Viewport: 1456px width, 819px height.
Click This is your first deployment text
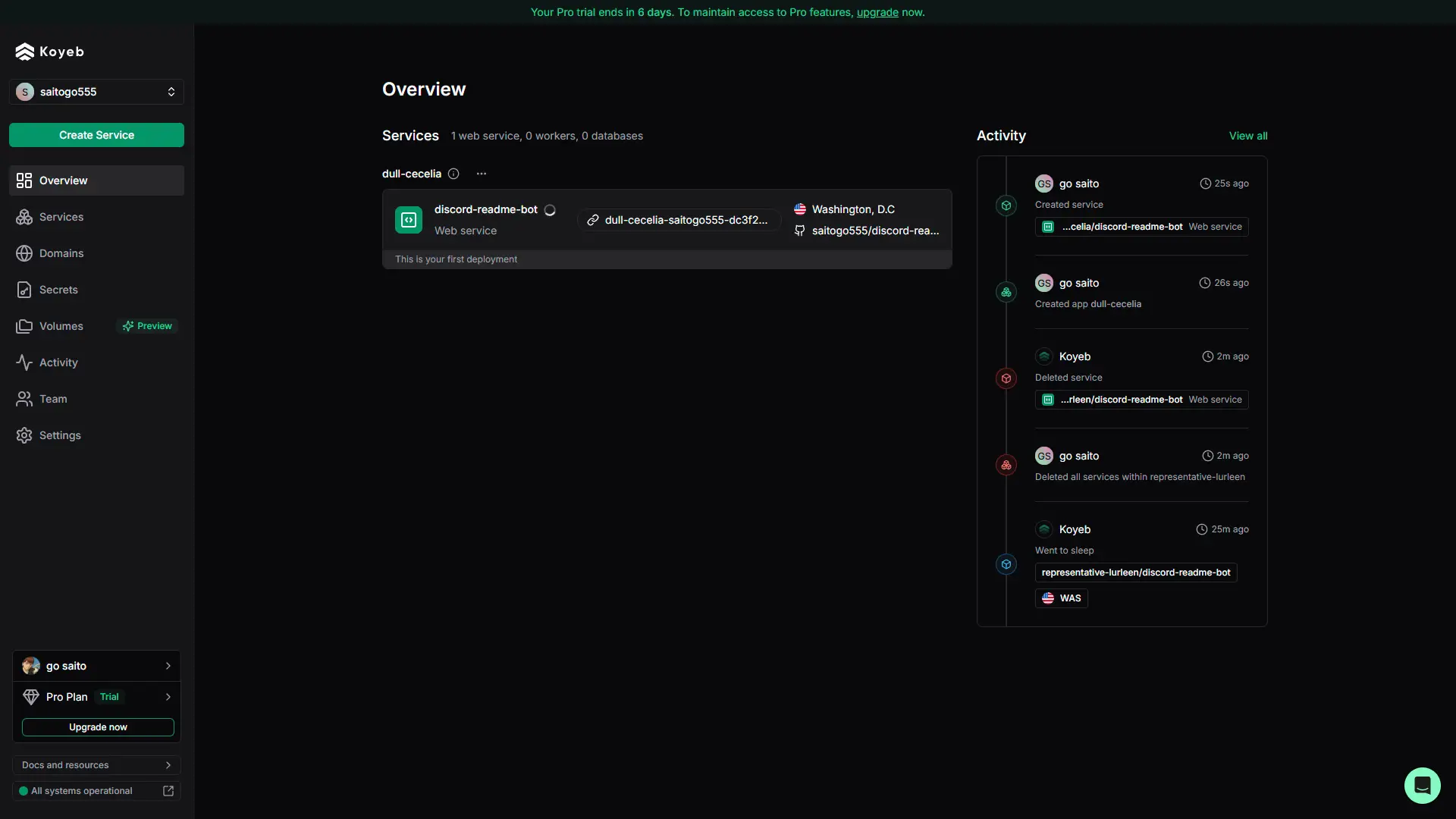click(x=456, y=259)
